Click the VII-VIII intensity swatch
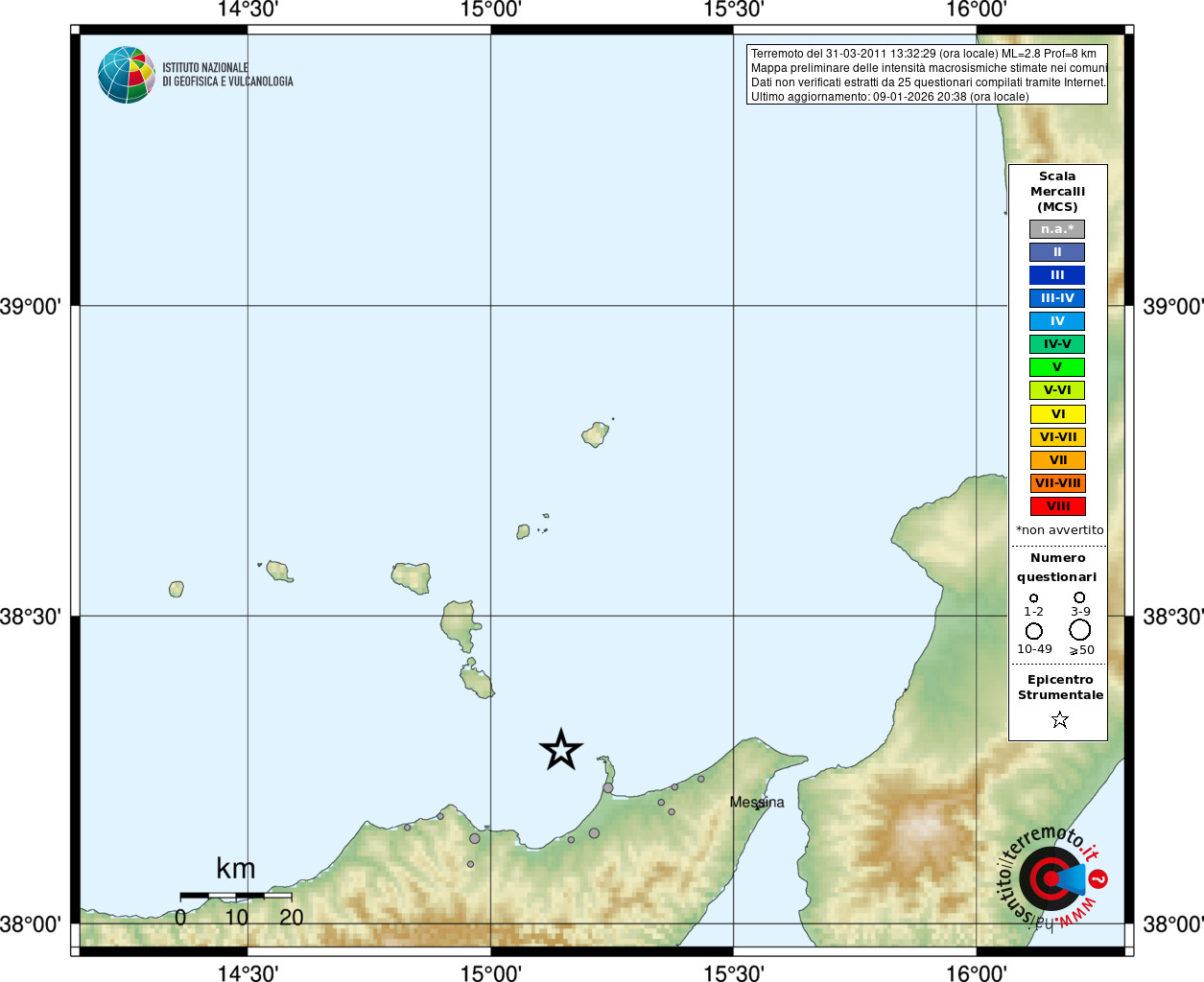1204x982 pixels. pos(1058,483)
